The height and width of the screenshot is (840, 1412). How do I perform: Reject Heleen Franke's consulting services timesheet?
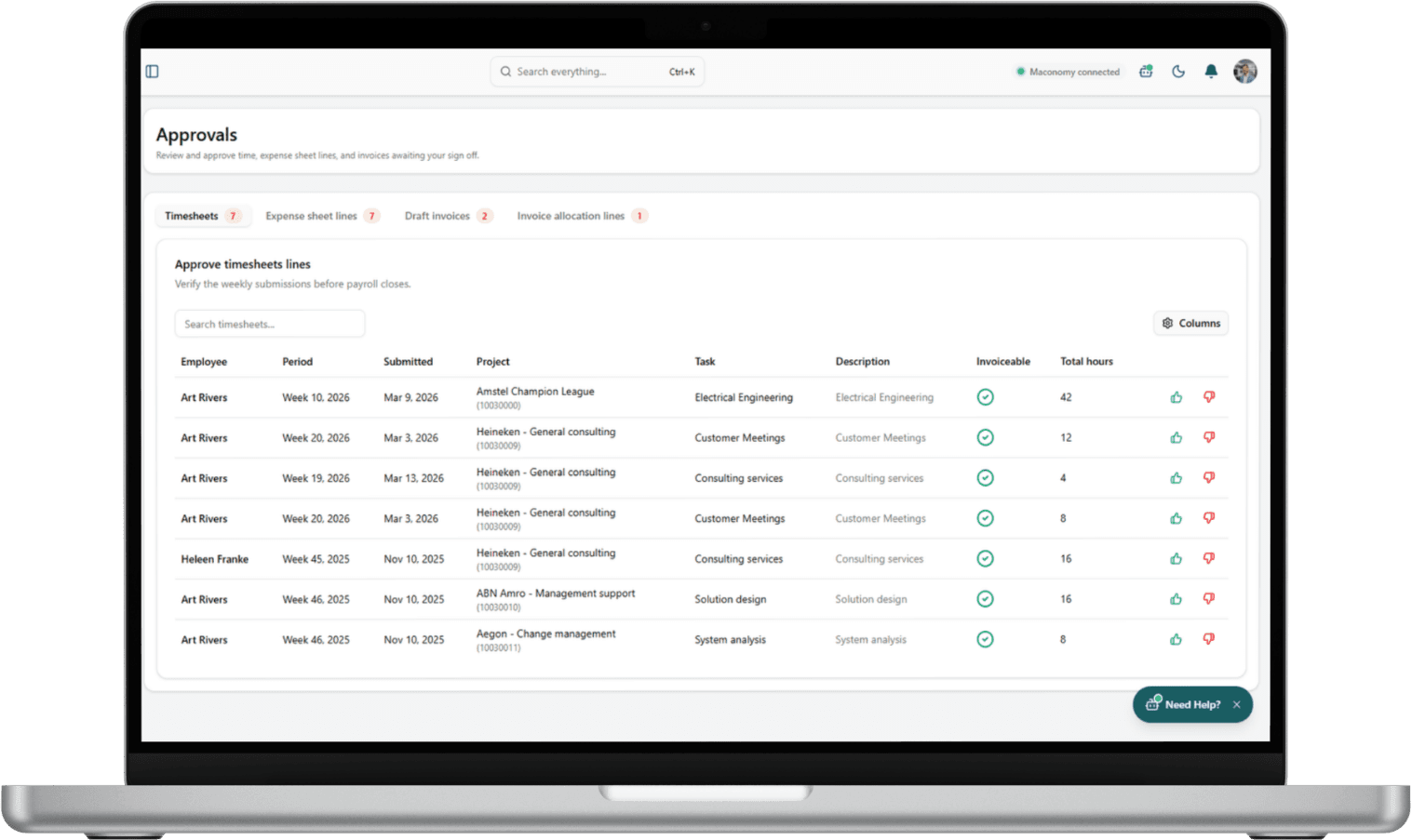[x=1209, y=558]
